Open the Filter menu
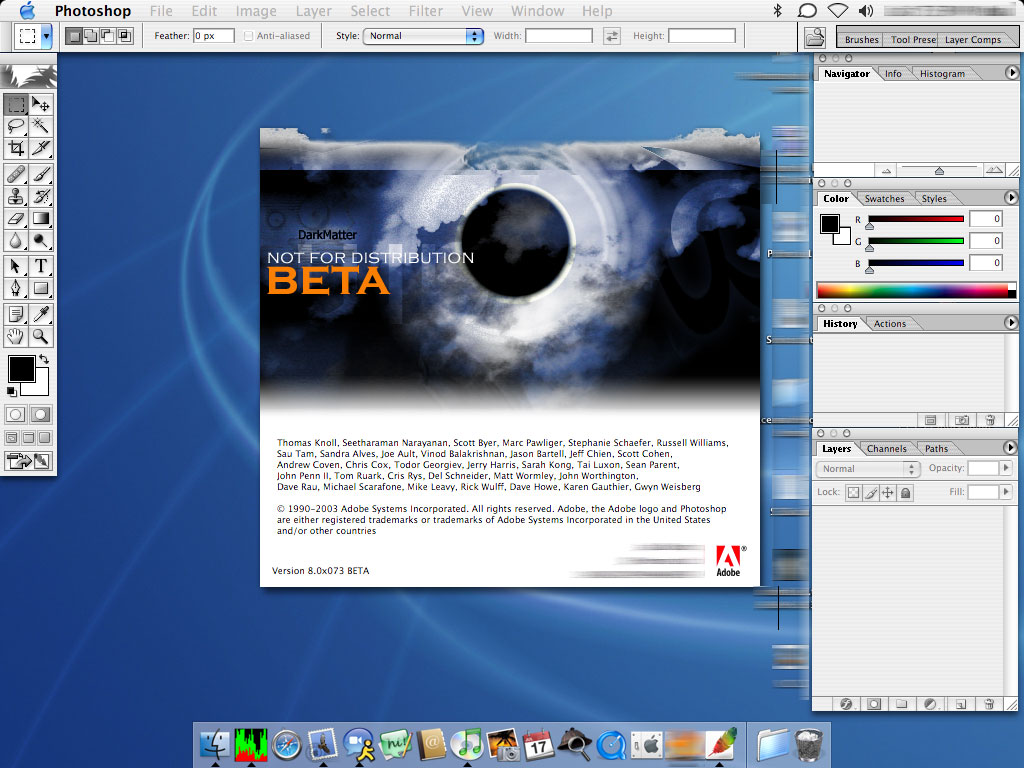Image resolution: width=1024 pixels, height=768 pixels. tap(426, 11)
